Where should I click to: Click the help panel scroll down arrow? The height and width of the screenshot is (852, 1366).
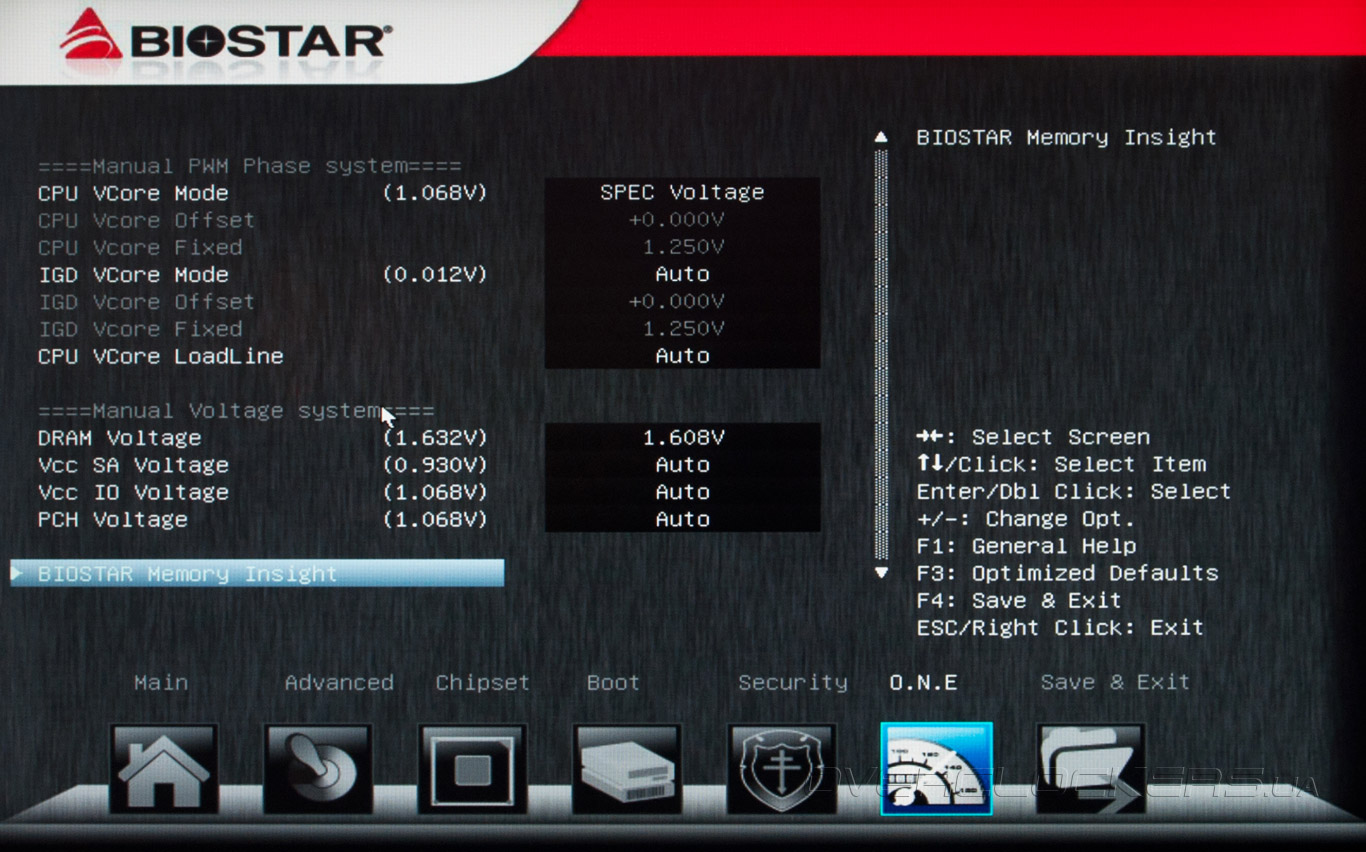(x=881, y=573)
